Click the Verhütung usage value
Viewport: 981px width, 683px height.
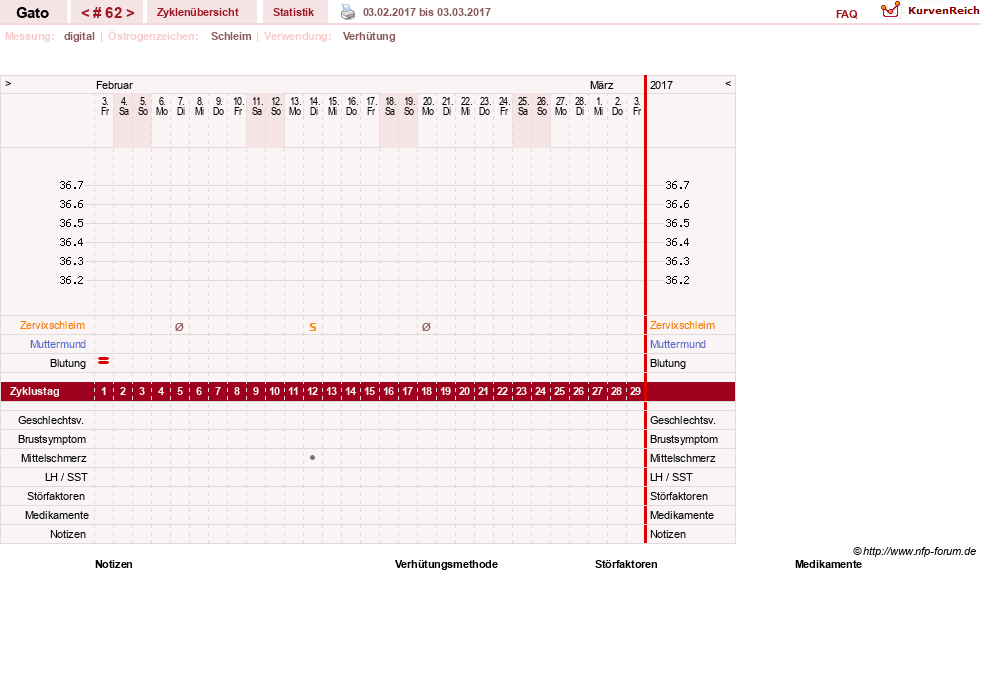[369, 36]
